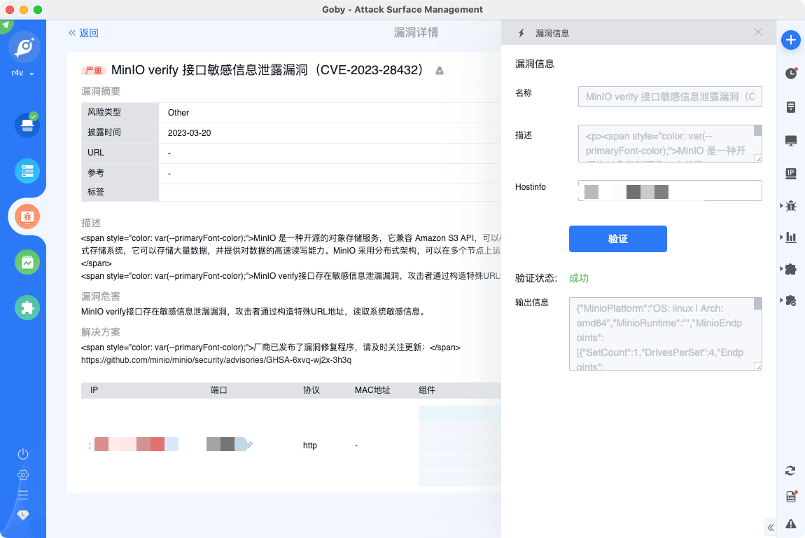Click the 协议 protocol column header
Screen dimensions: 805x538
(x=311, y=390)
